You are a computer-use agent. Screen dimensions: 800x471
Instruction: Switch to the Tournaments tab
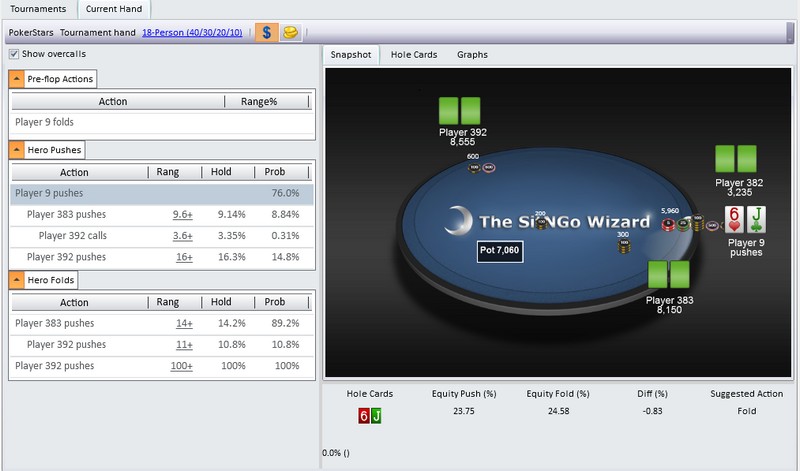(x=38, y=9)
